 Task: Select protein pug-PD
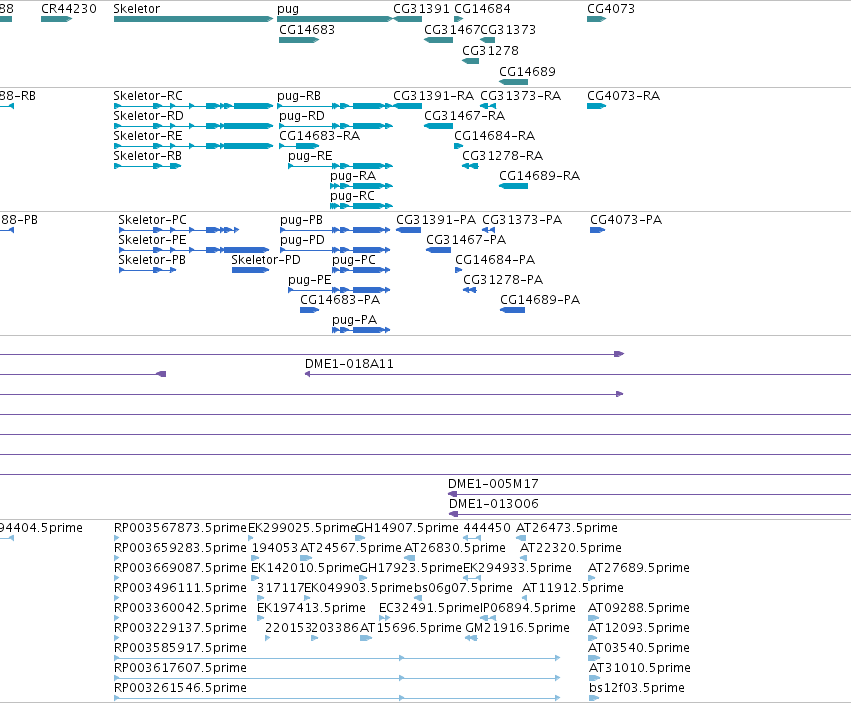pyautogui.click(x=302, y=240)
